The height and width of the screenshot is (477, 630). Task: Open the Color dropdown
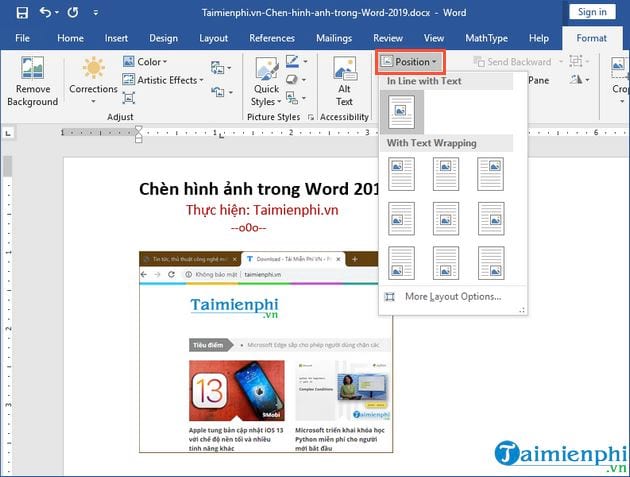pos(145,61)
